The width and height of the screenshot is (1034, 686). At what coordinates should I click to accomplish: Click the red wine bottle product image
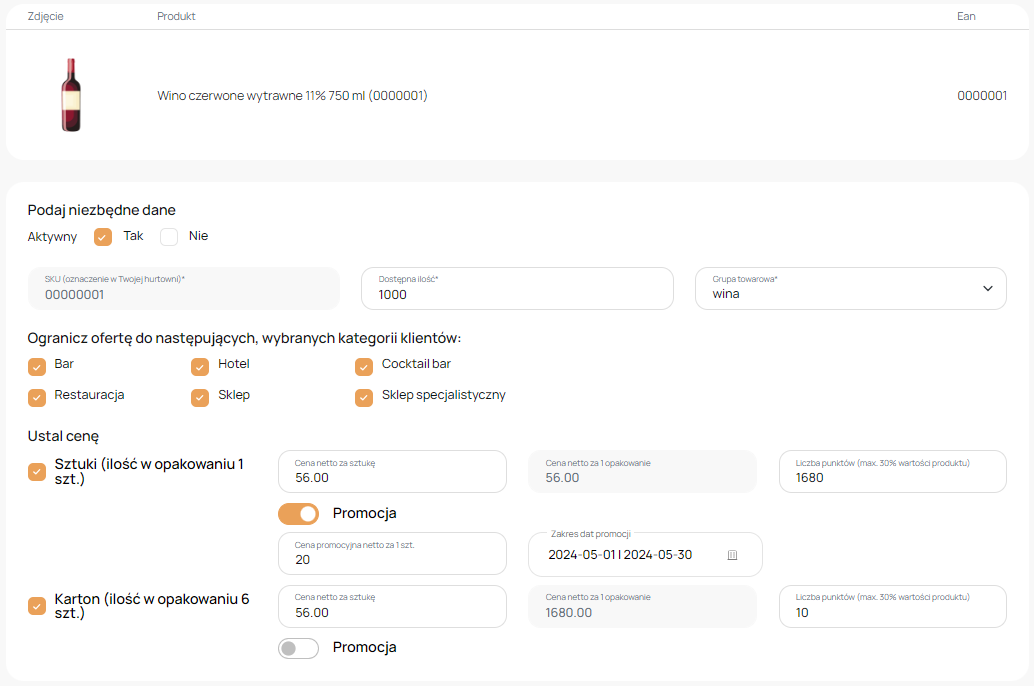[71, 95]
